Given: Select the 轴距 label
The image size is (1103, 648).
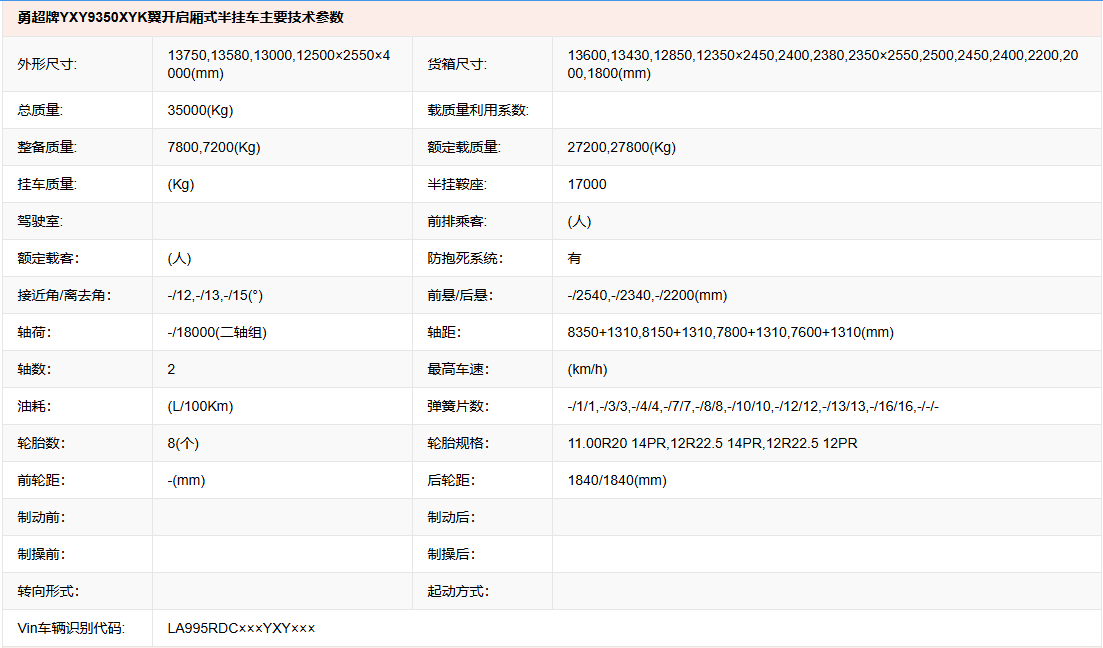Looking at the screenshot, I should pyautogui.click(x=444, y=332).
